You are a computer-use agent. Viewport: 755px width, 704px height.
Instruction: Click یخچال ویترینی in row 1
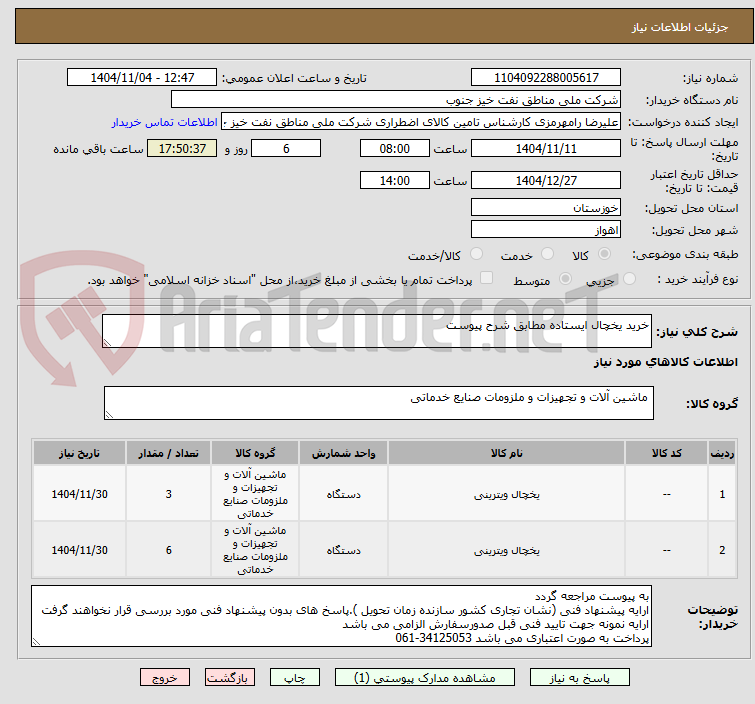[507, 495]
